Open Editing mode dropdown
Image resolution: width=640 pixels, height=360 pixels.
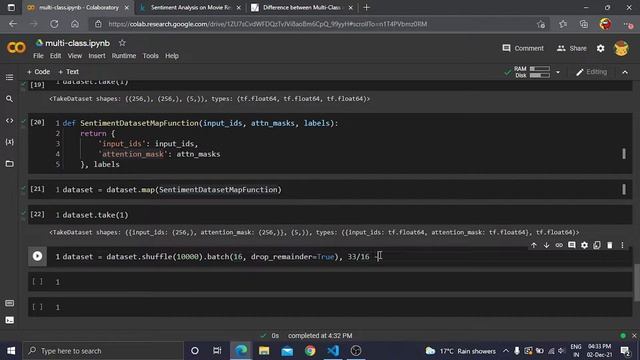click(x=591, y=72)
